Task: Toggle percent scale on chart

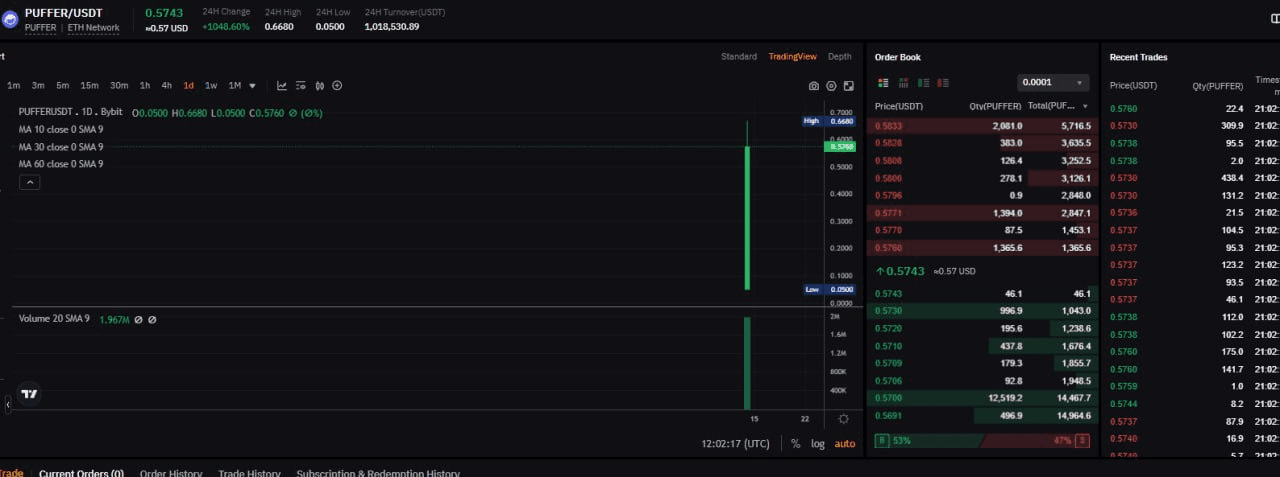Action: coord(795,443)
